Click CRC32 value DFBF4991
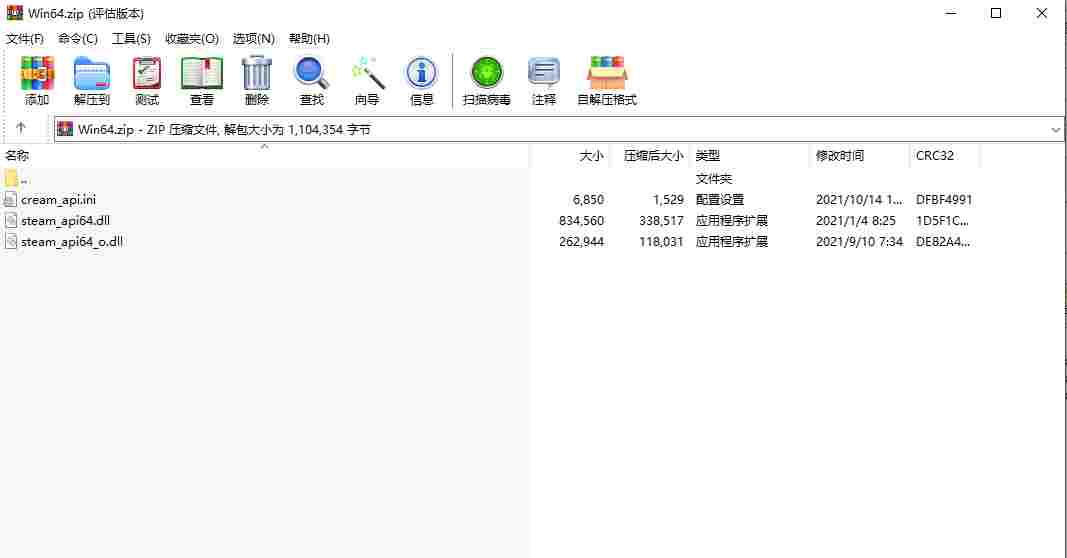Screen dimensions: 1067x558 [944, 200]
